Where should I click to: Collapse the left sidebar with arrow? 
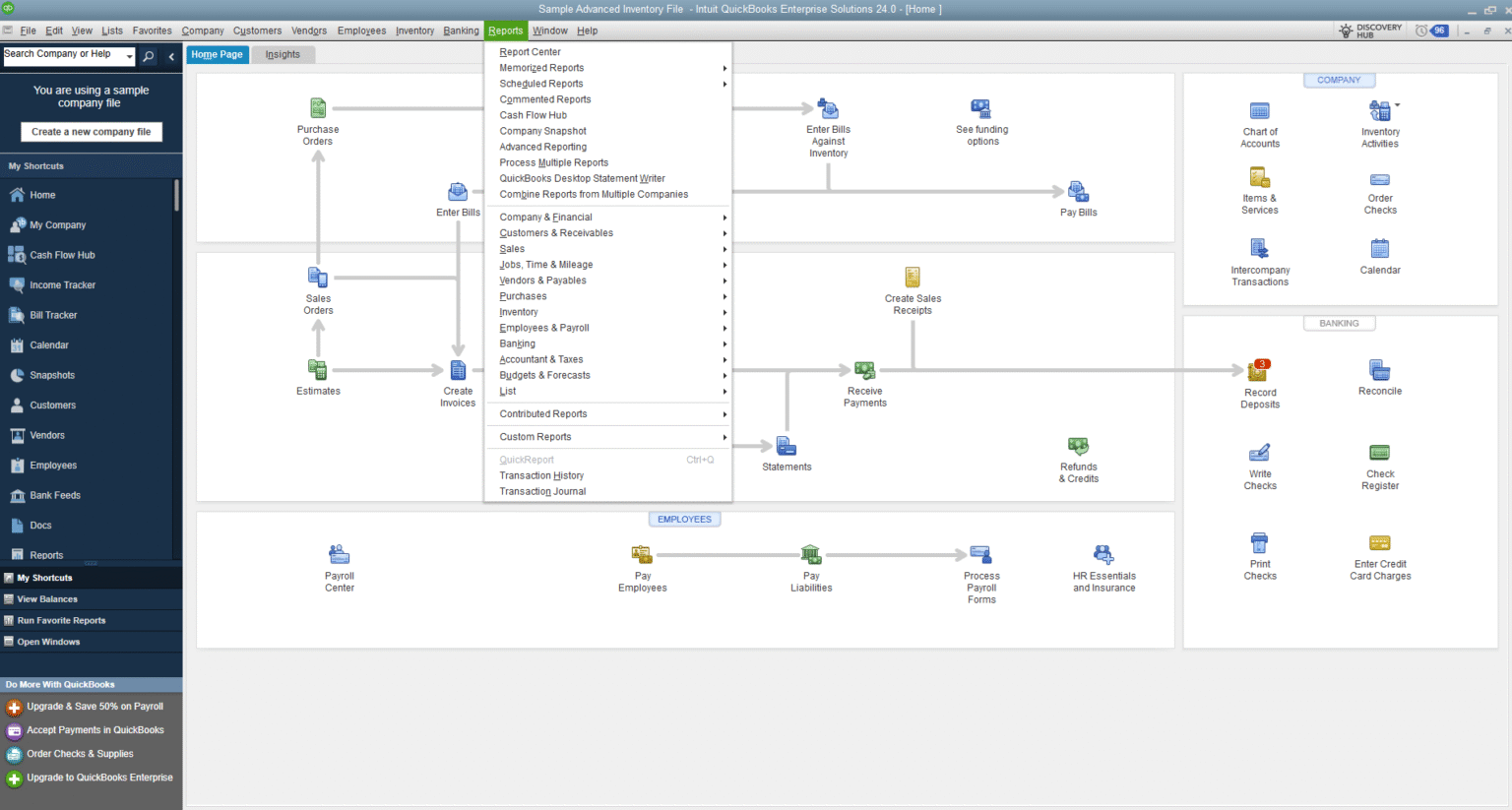(171, 56)
